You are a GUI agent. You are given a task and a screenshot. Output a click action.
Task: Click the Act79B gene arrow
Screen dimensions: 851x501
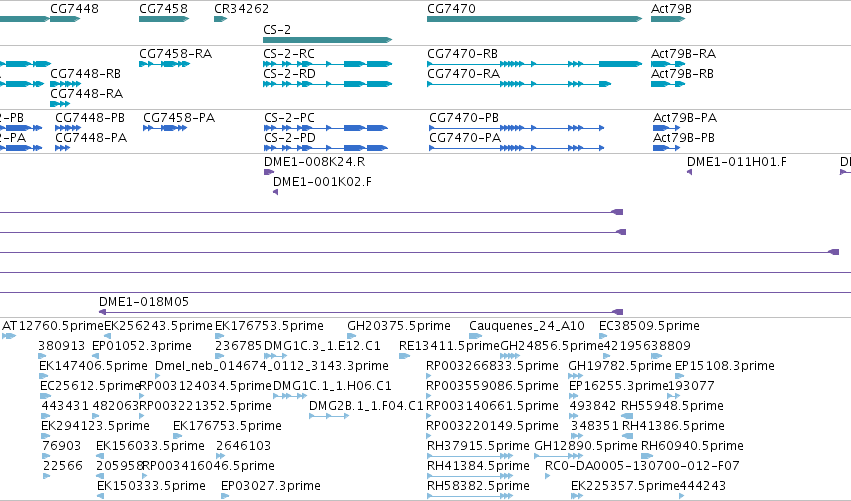pos(668,19)
